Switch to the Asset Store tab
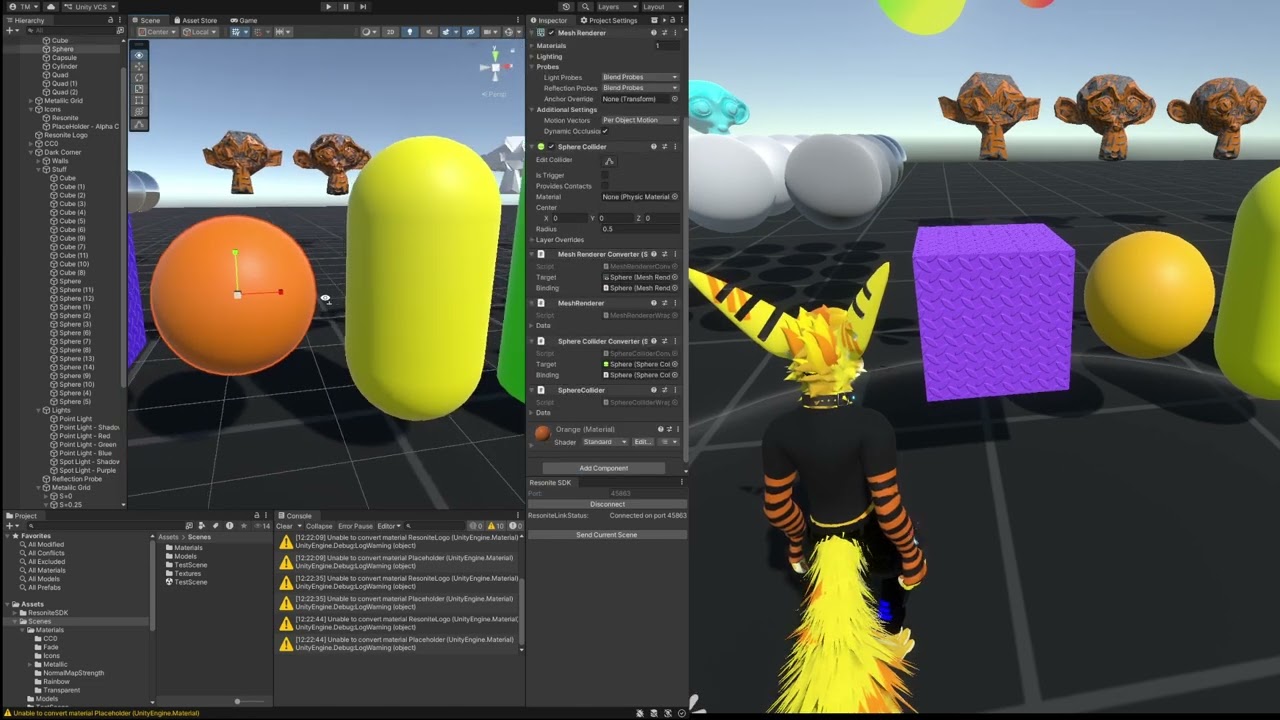 (x=195, y=20)
